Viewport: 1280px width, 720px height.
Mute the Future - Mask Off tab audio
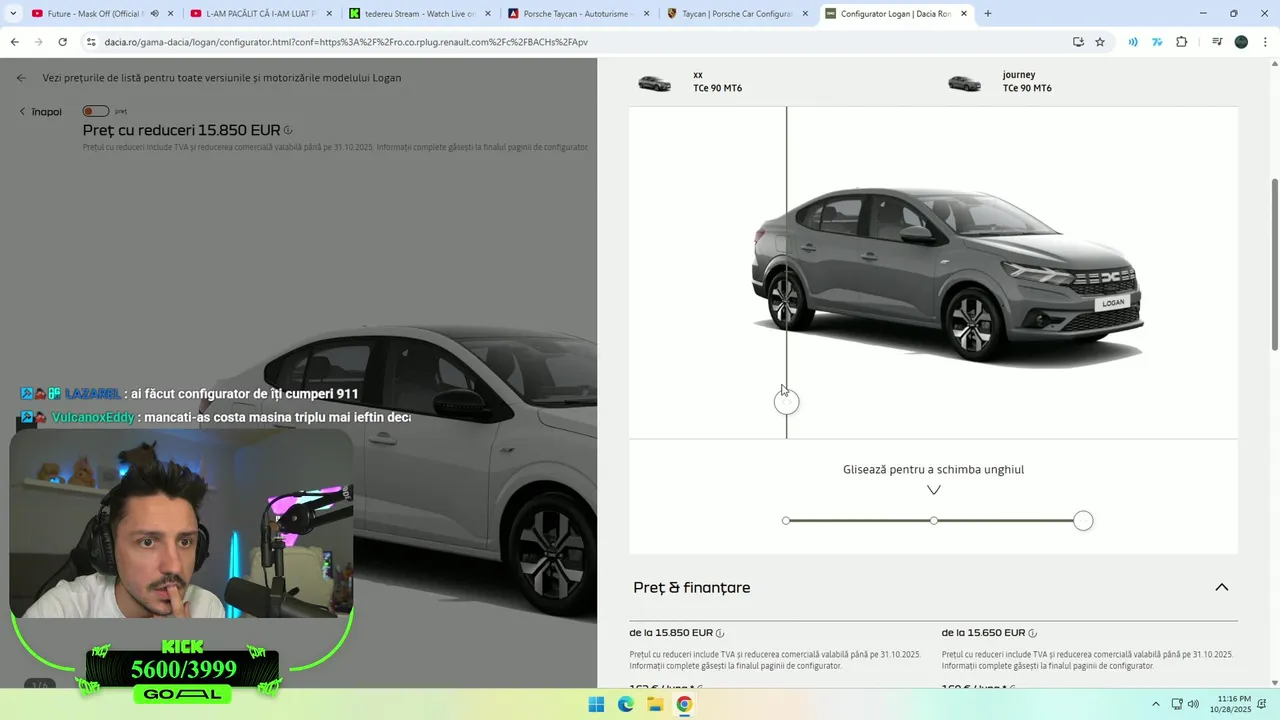[x=154, y=14]
